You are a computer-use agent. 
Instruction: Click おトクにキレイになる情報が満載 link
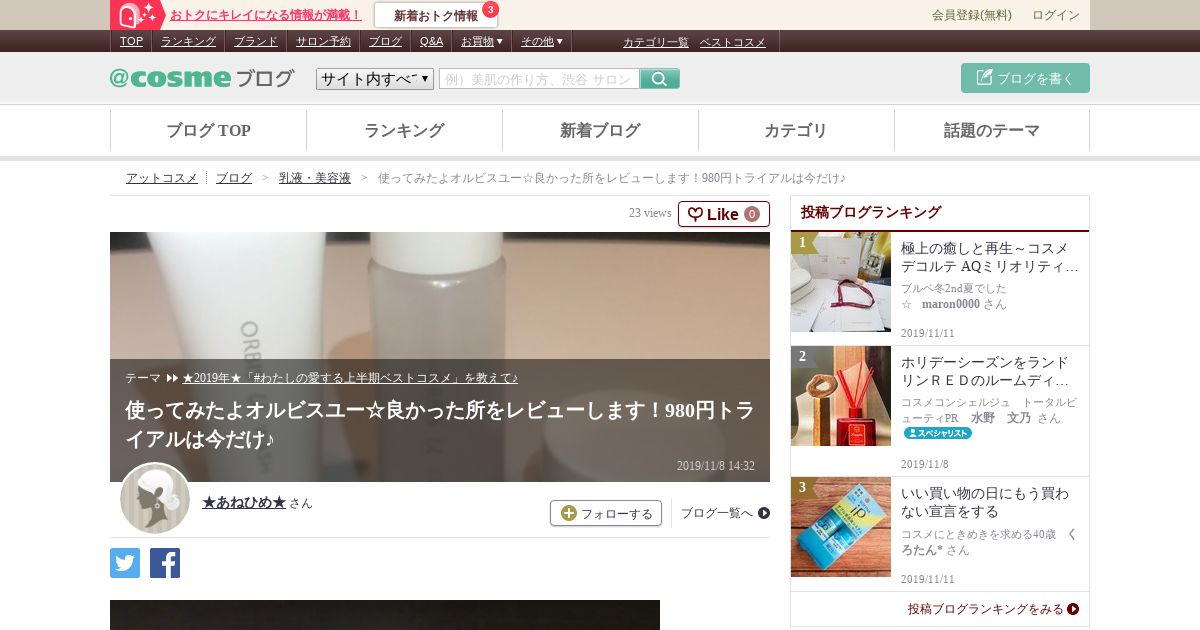tap(266, 15)
